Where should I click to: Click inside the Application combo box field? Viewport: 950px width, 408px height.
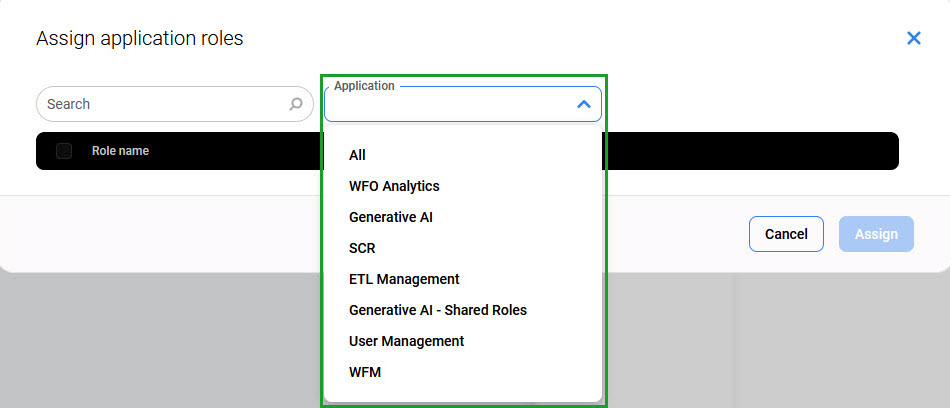click(x=450, y=105)
